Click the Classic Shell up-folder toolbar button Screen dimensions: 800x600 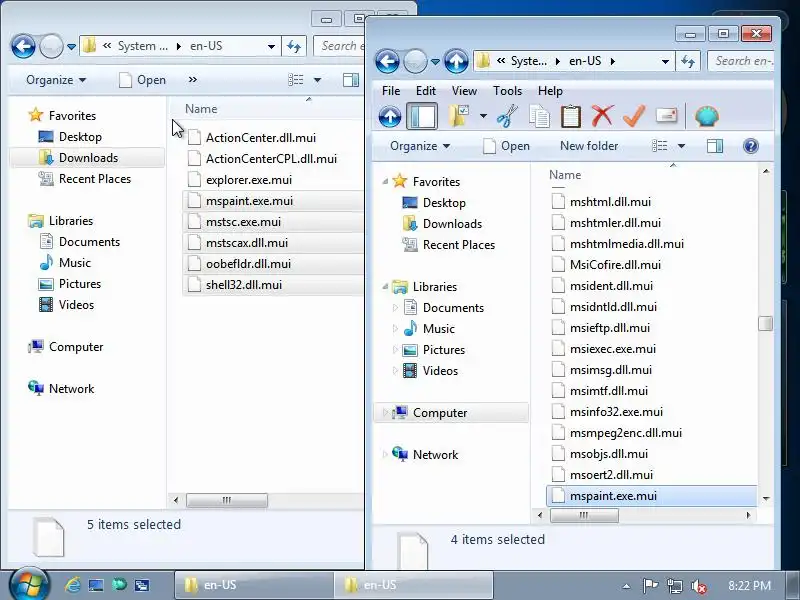(390, 116)
